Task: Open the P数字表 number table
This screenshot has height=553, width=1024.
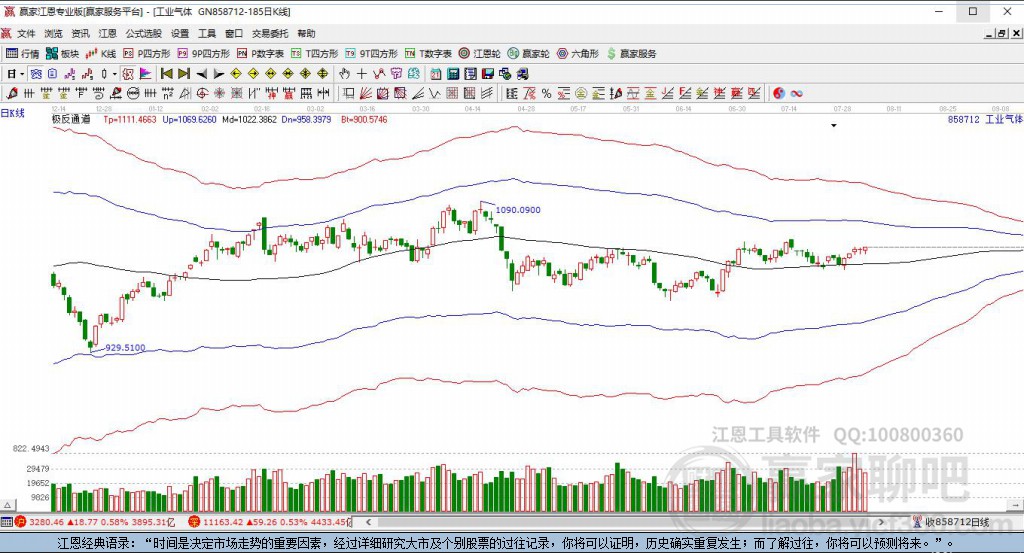Action: pos(260,54)
